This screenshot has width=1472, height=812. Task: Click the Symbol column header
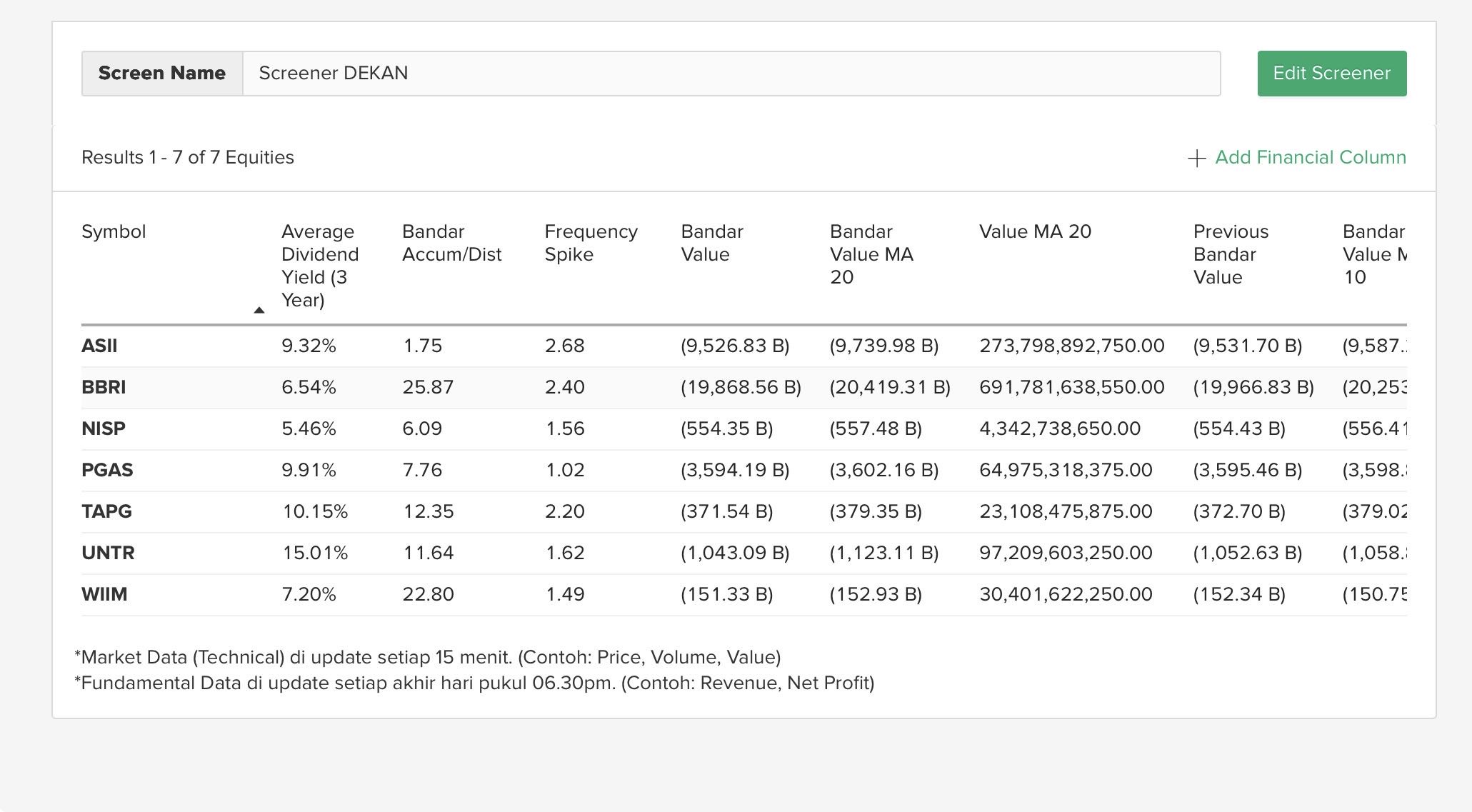tap(114, 231)
